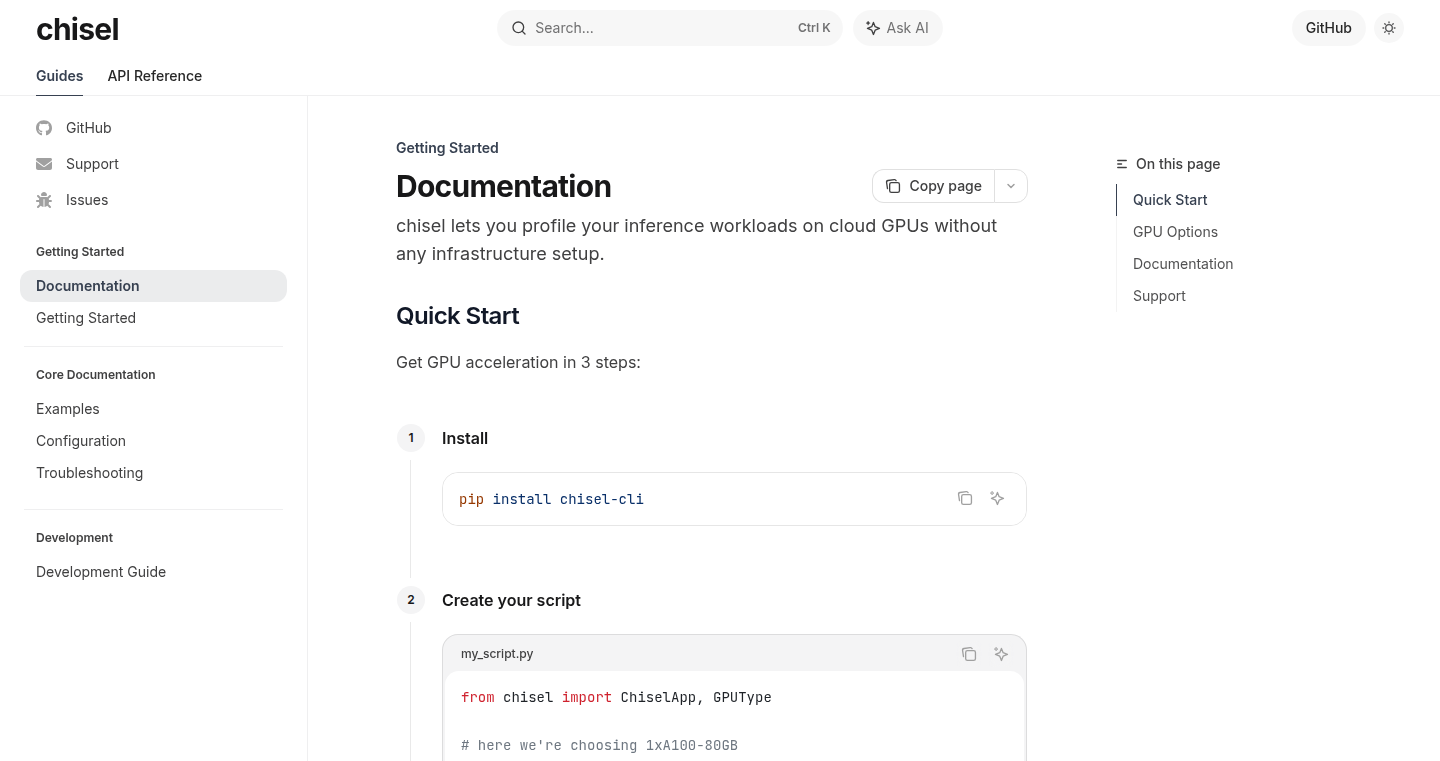The width and height of the screenshot is (1440, 761).
Task: Toggle the light/dark theme sun icon
Action: coord(1389,28)
